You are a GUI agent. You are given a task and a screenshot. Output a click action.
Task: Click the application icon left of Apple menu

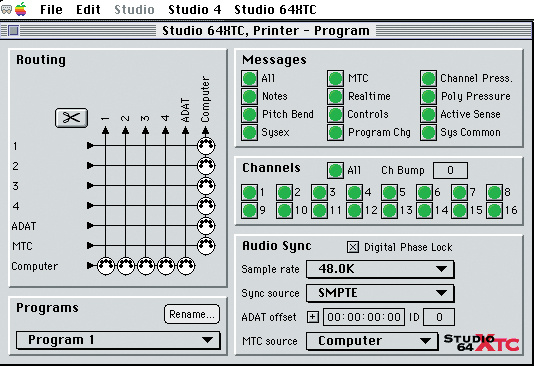point(7,10)
